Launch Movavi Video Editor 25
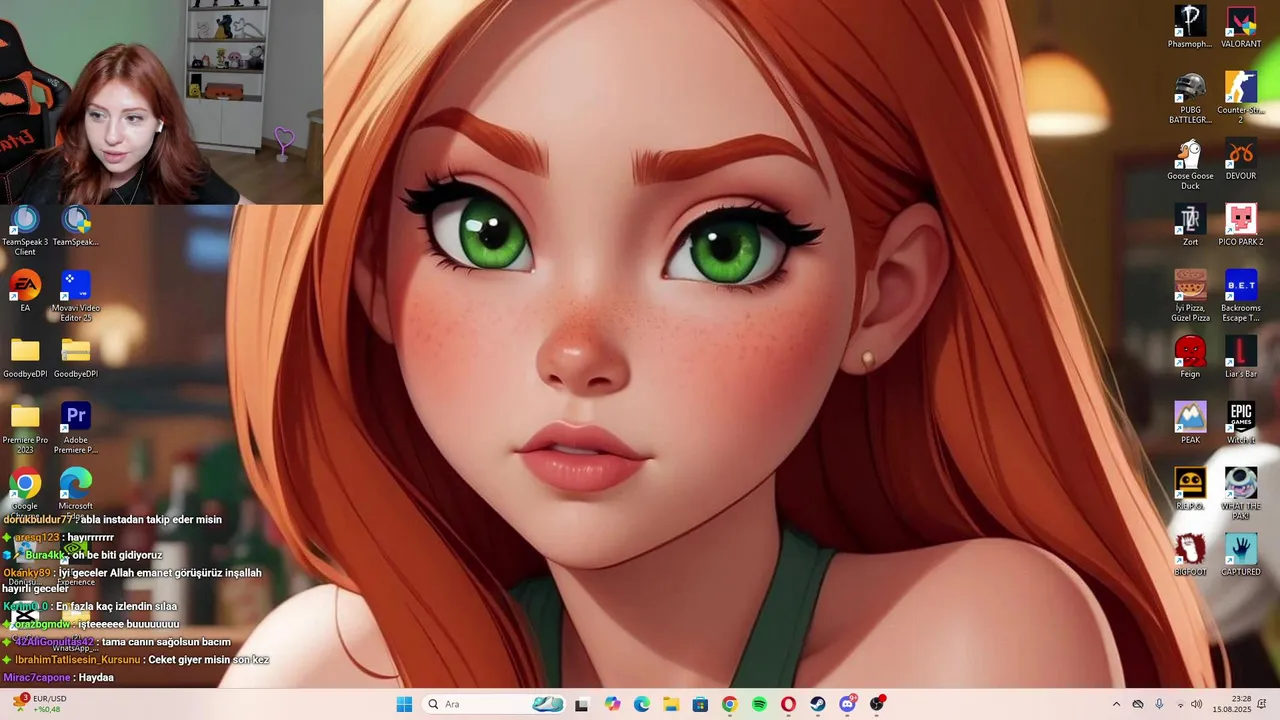 pyautogui.click(x=76, y=296)
